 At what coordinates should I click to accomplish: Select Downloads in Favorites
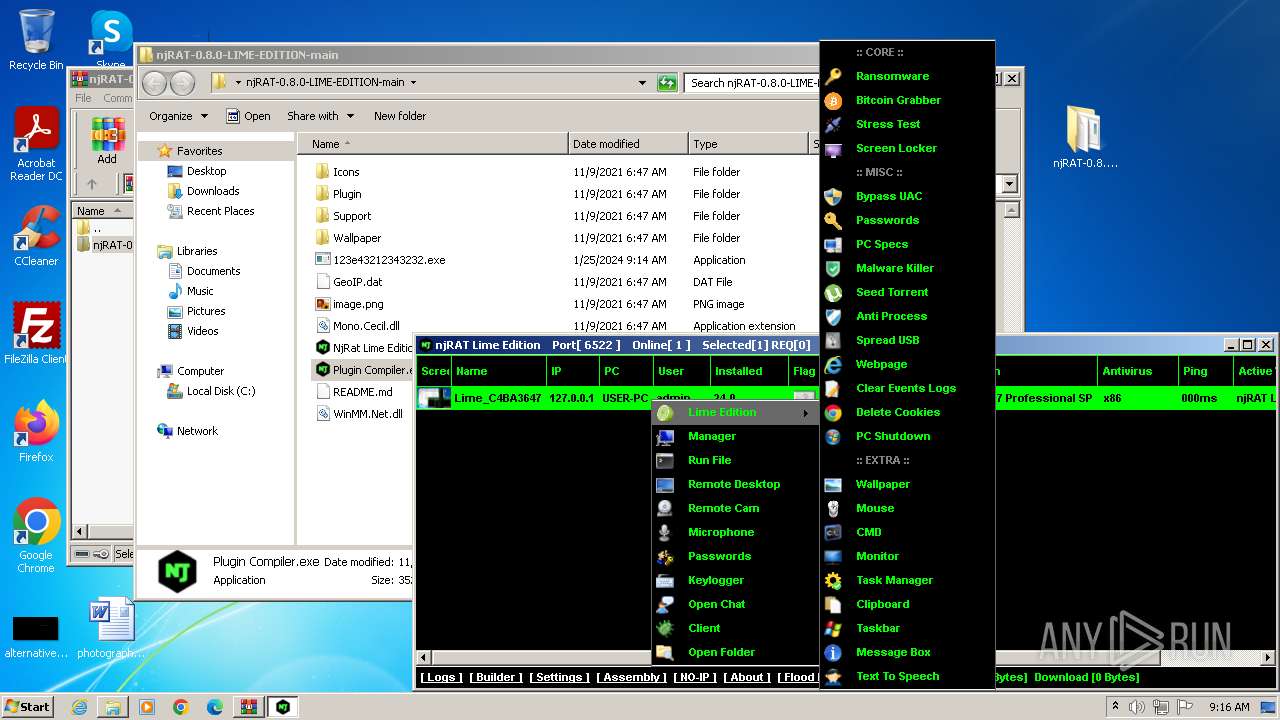[213, 191]
